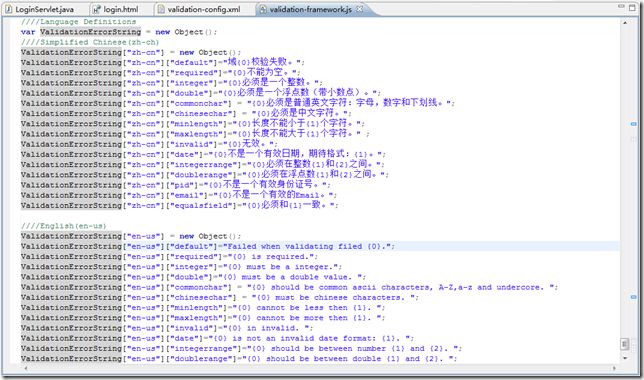This screenshot has width=644, height=380.
Task: Click the "Failed when validating filed {0}." line
Action: 208,246
